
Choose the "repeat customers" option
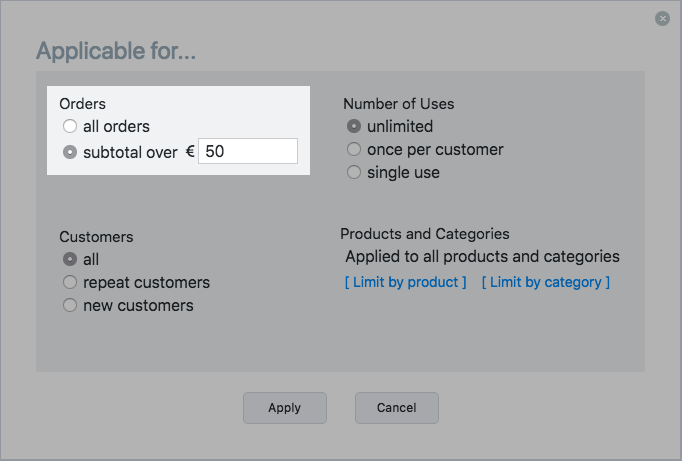coord(70,283)
